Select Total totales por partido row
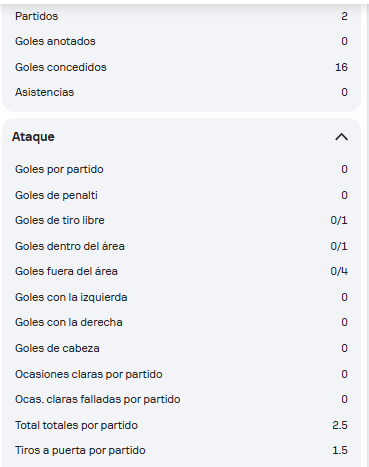Image resolution: width=369 pixels, height=467 pixels. click(181, 425)
